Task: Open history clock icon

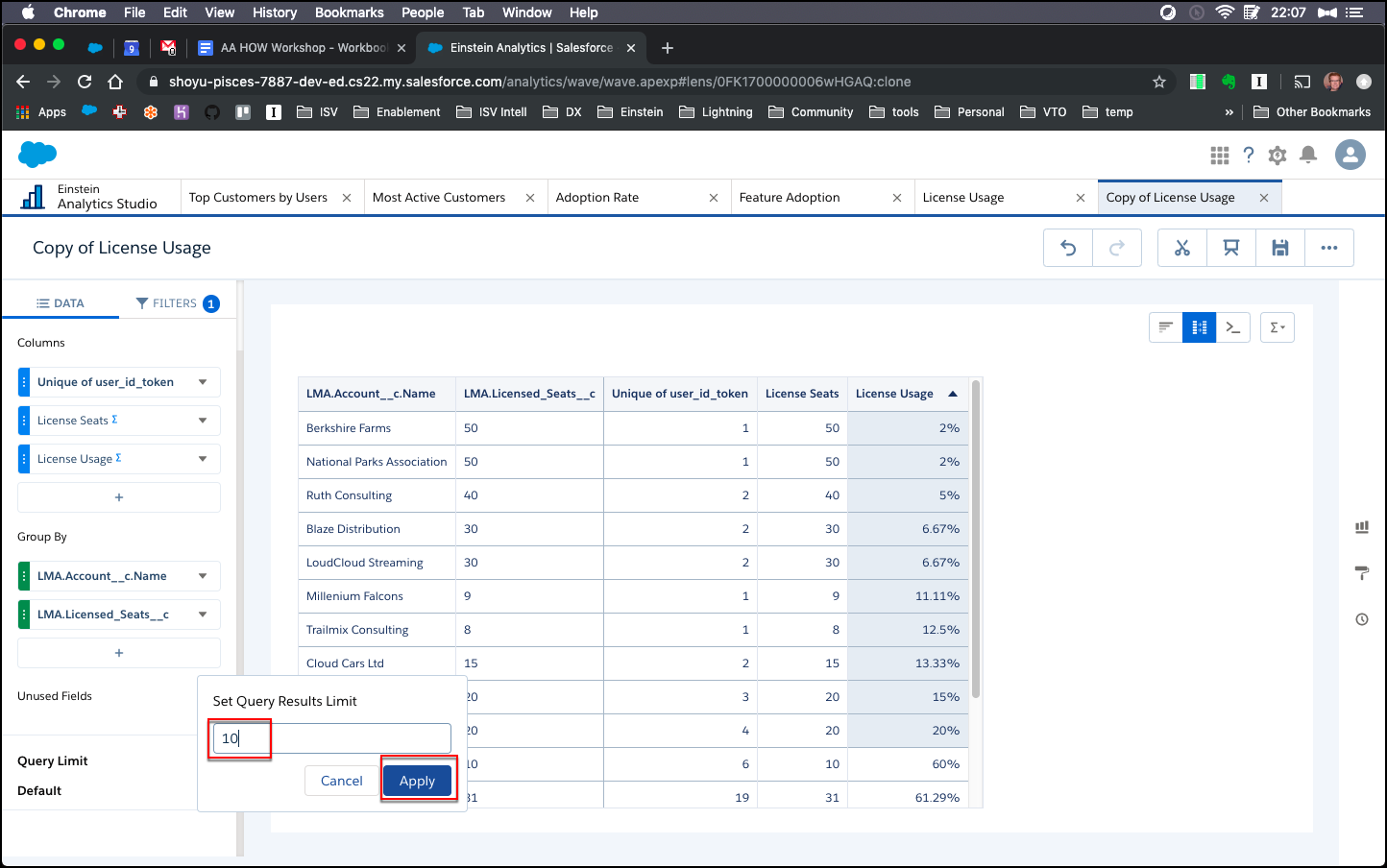Action: click(x=1362, y=619)
